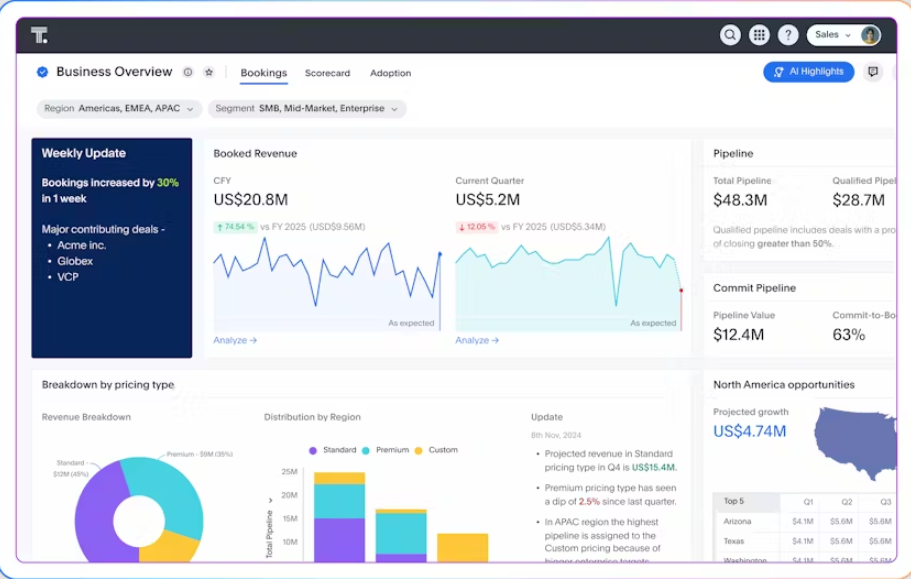This screenshot has width=911, height=579.
Task: Toggle the Standard legend purple swatch
Action: tap(313, 451)
